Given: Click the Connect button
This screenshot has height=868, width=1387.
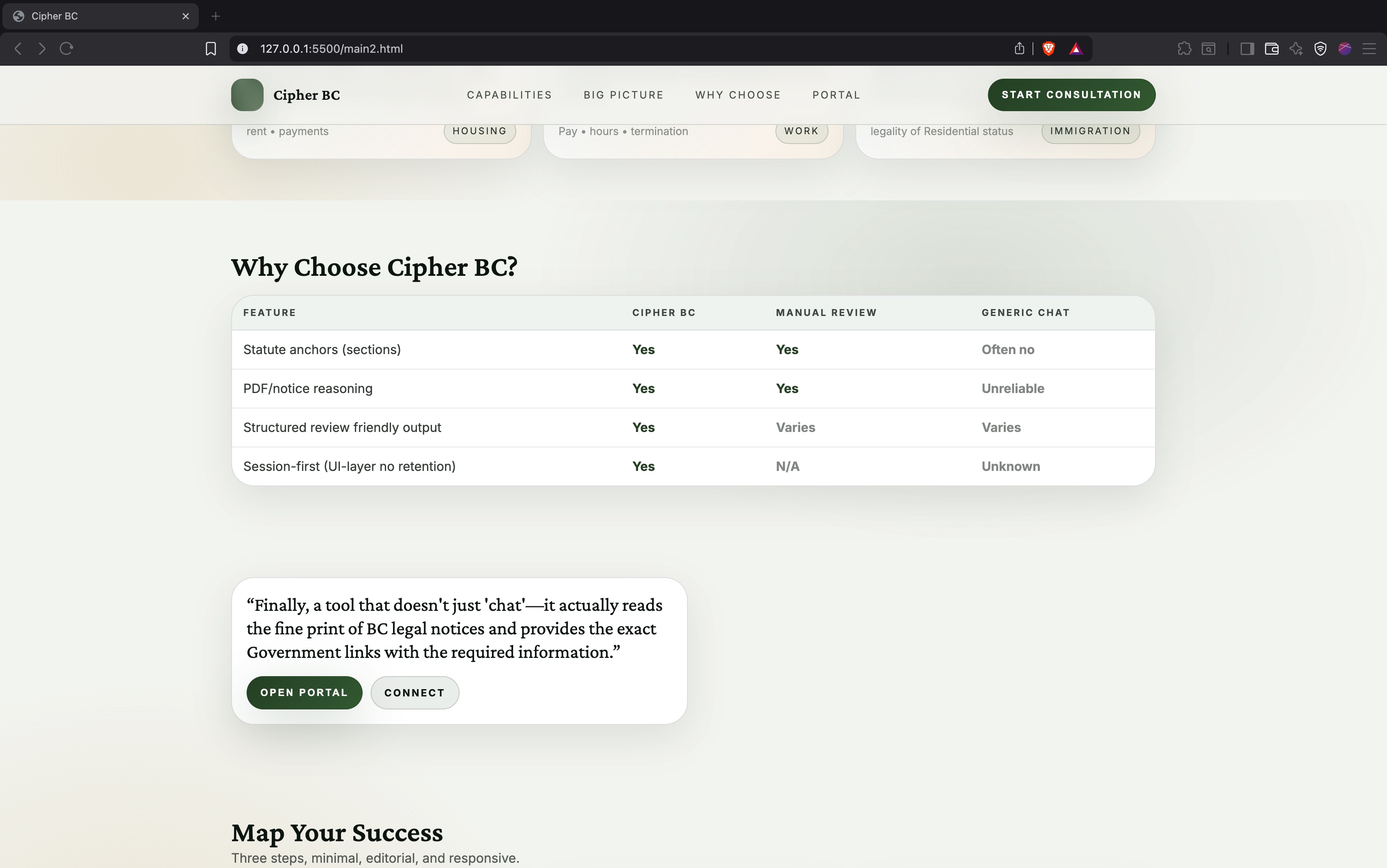Looking at the screenshot, I should click(414, 692).
